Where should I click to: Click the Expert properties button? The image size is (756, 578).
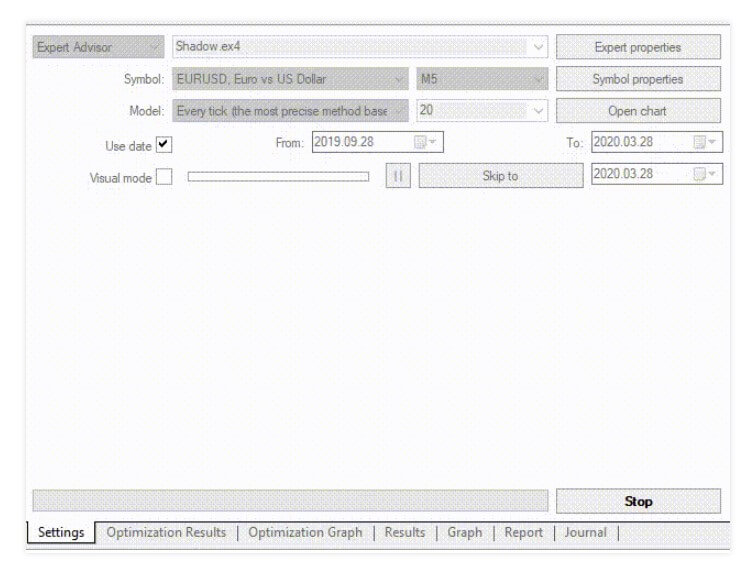pyautogui.click(x=638, y=47)
